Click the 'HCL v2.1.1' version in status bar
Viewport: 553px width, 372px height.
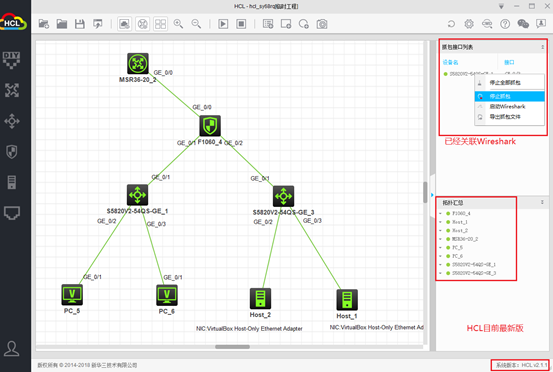534,365
